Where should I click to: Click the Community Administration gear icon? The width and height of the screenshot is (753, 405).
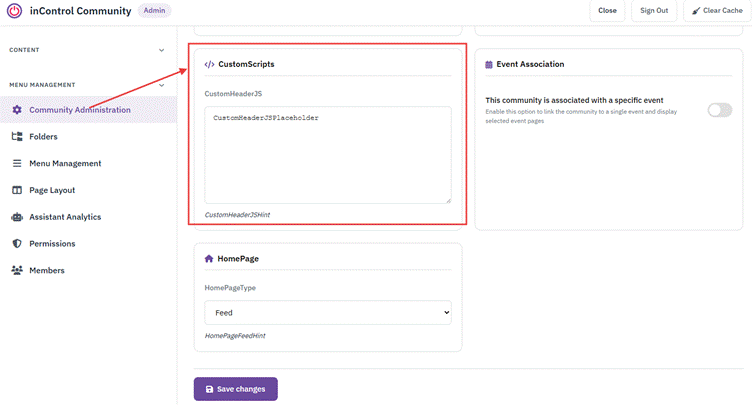click(x=17, y=110)
